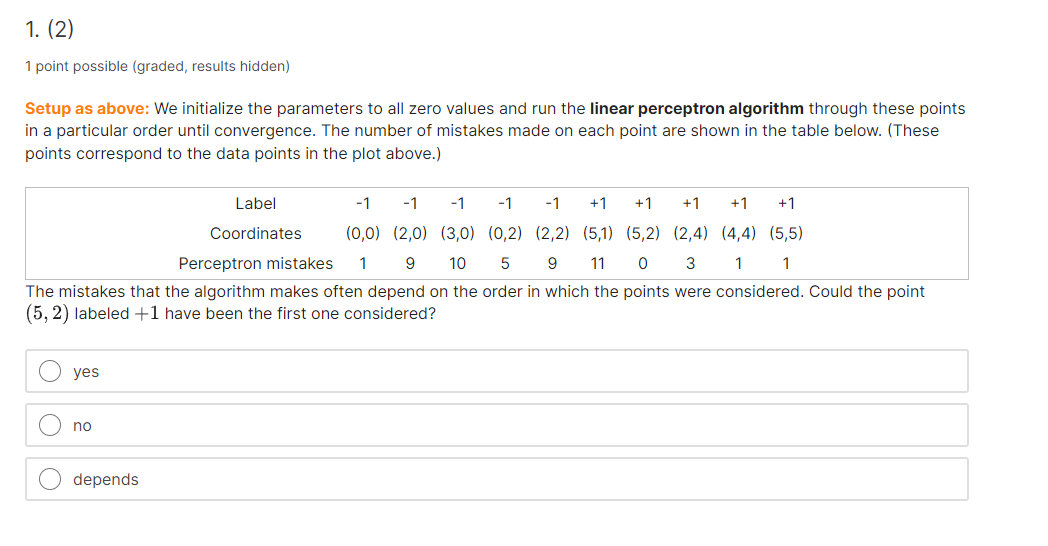
Task: Click the mistake count 10 cell
Action: coord(457,263)
